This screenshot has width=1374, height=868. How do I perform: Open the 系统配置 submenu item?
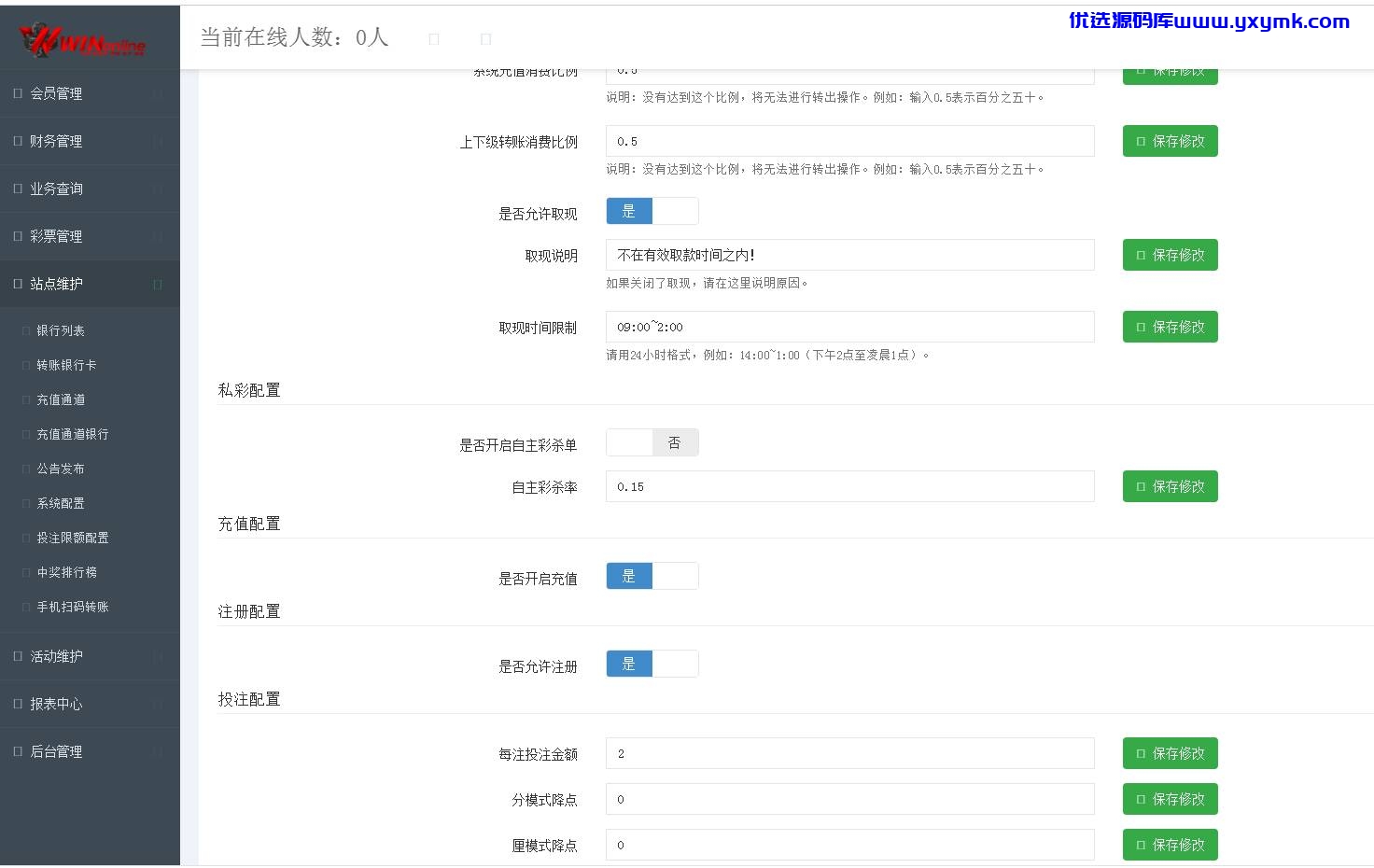[61, 503]
